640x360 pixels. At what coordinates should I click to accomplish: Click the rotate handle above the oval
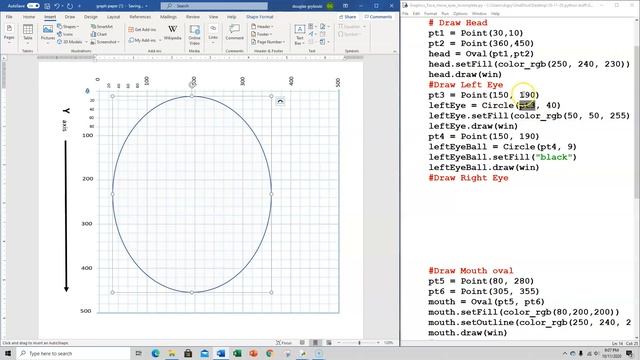point(192,85)
